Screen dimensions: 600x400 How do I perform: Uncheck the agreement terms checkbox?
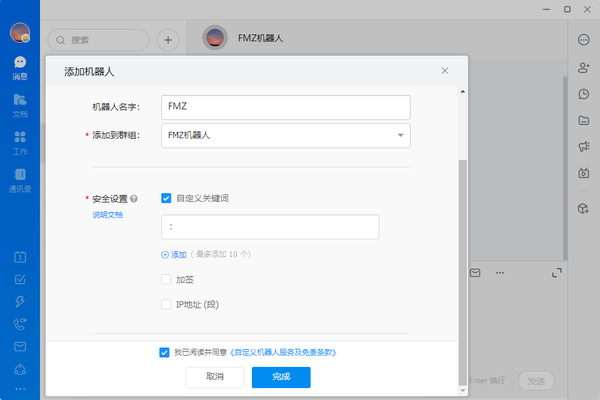(x=164, y=352)
